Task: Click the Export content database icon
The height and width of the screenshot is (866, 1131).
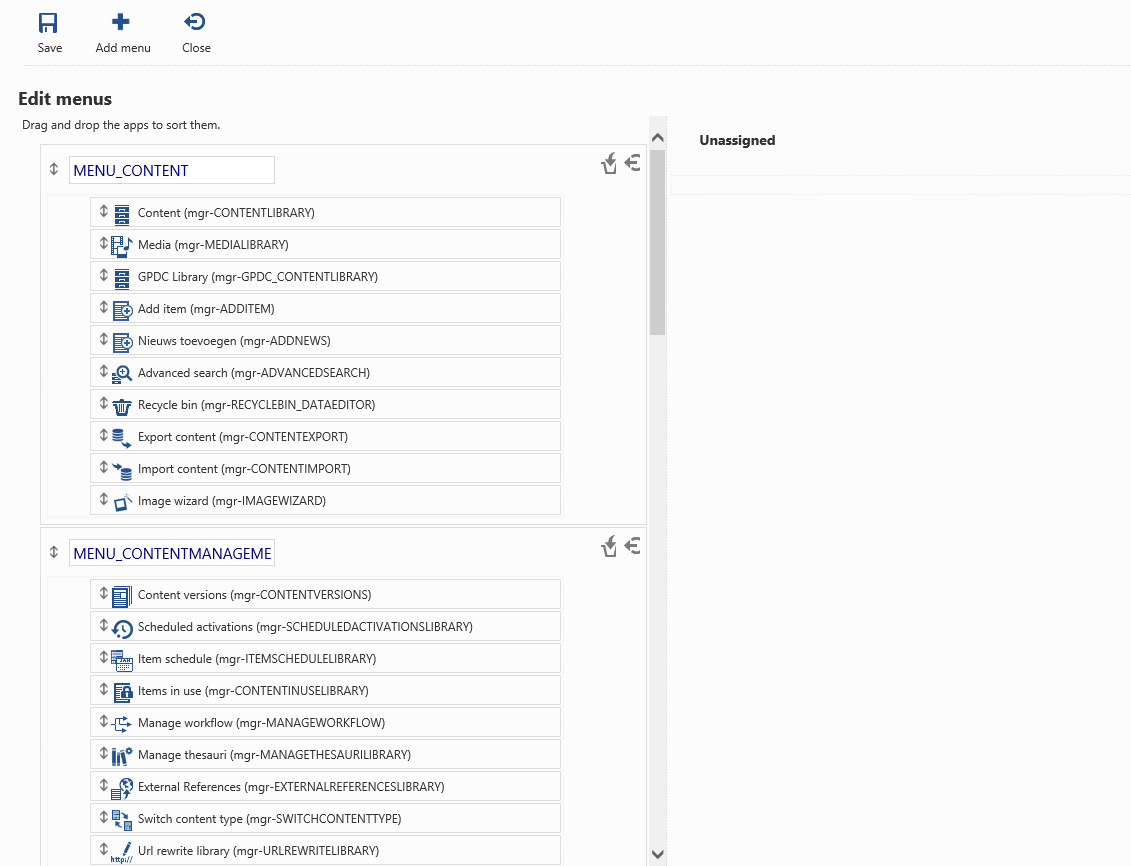Action: tap(122, 438)
